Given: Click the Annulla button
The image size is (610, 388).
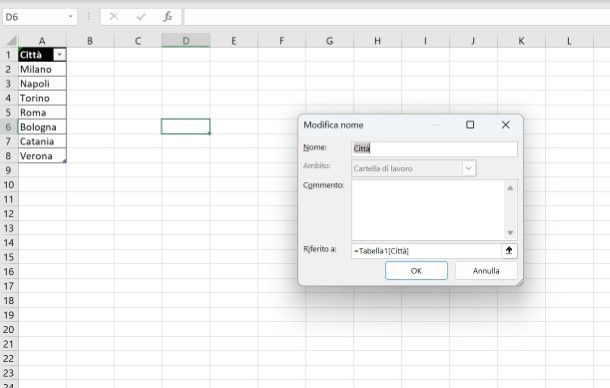Looking at the screenshot, I should 486,270.
